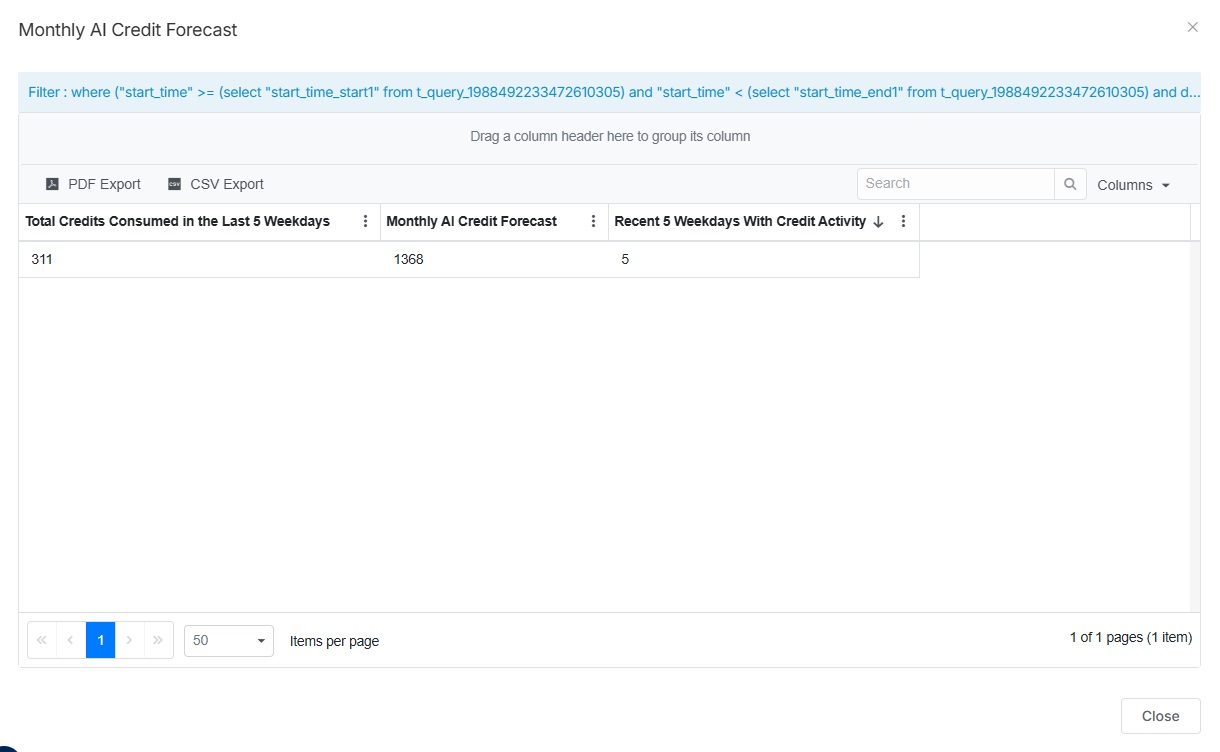This screenshot has height=752, width=1220.
Task: Click the PDF Export icon
Action: coord(53,184)
